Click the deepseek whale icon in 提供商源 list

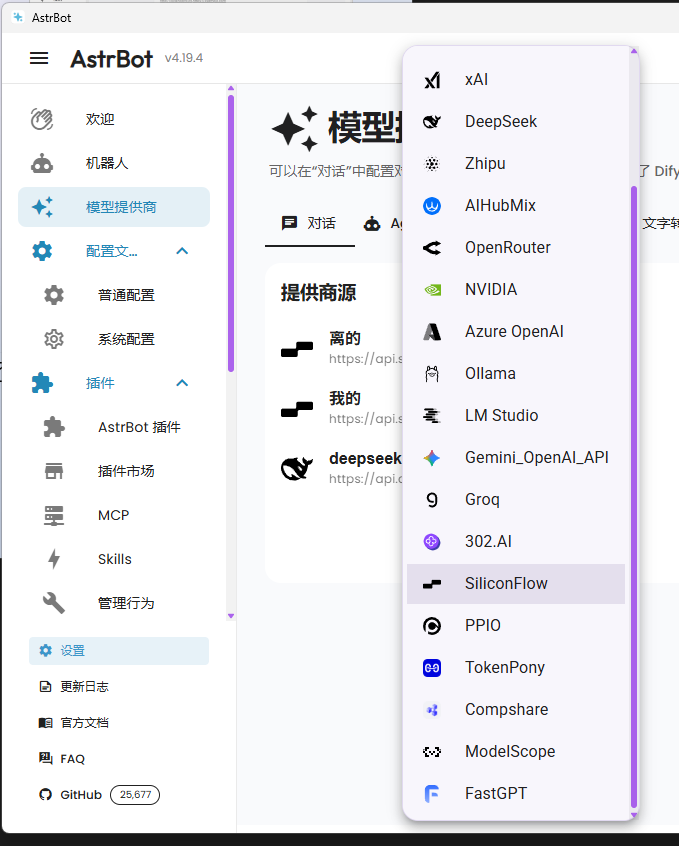297,468
